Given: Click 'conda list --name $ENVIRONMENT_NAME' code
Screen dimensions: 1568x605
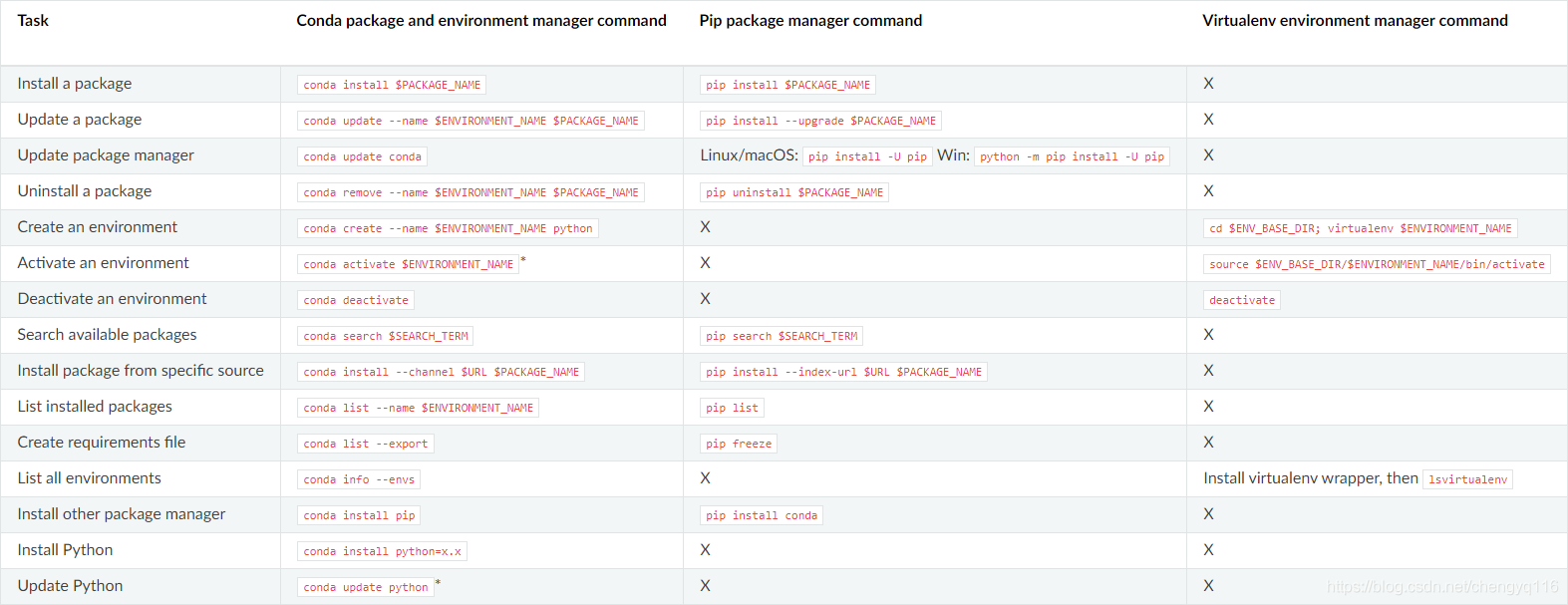Looking at the screenshot, I should click(419, 408).
